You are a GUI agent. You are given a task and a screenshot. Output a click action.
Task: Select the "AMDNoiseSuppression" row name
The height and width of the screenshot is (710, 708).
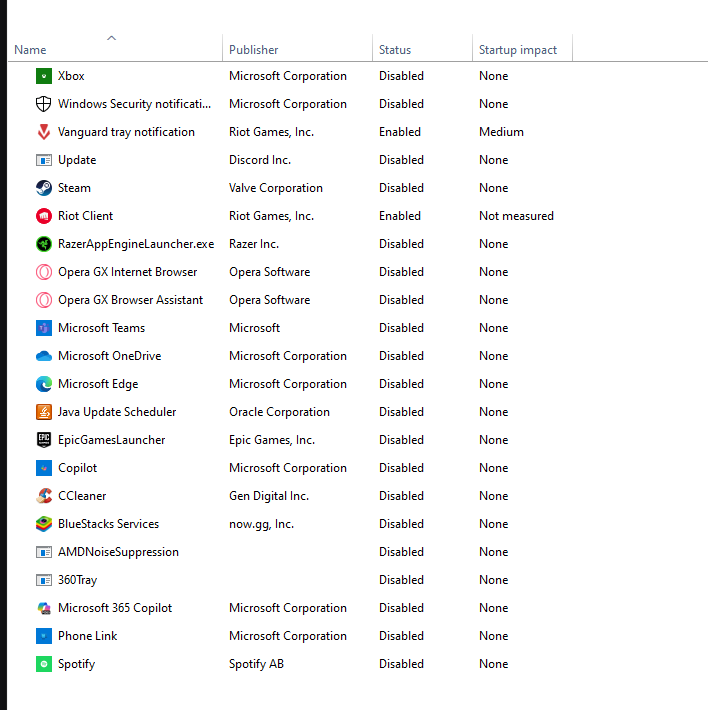click(118, 552)
